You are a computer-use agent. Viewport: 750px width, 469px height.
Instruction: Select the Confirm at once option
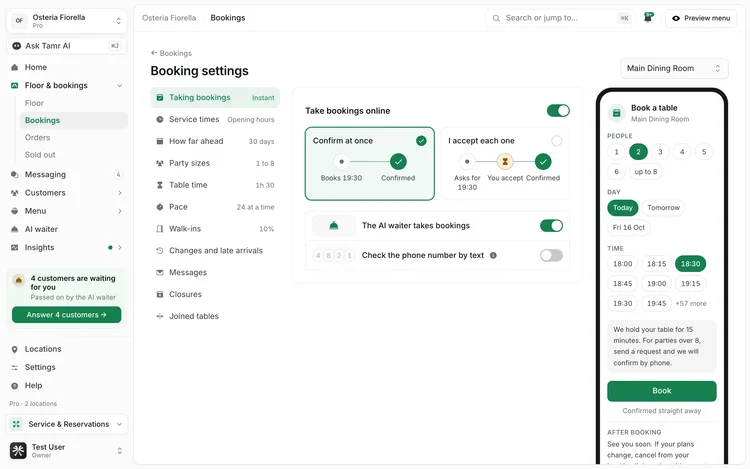tap(370, 164)
